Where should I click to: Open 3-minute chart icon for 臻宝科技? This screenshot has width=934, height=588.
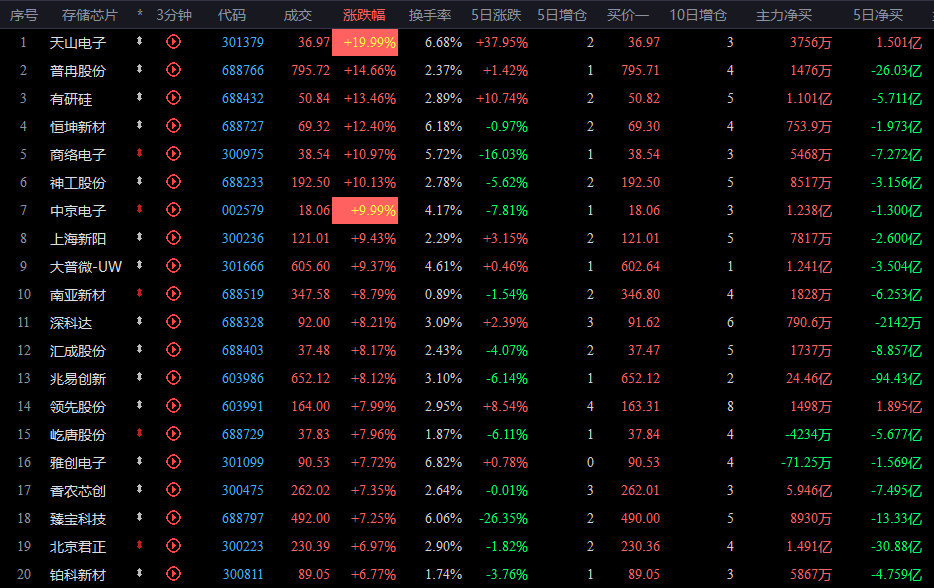(173, 518)
